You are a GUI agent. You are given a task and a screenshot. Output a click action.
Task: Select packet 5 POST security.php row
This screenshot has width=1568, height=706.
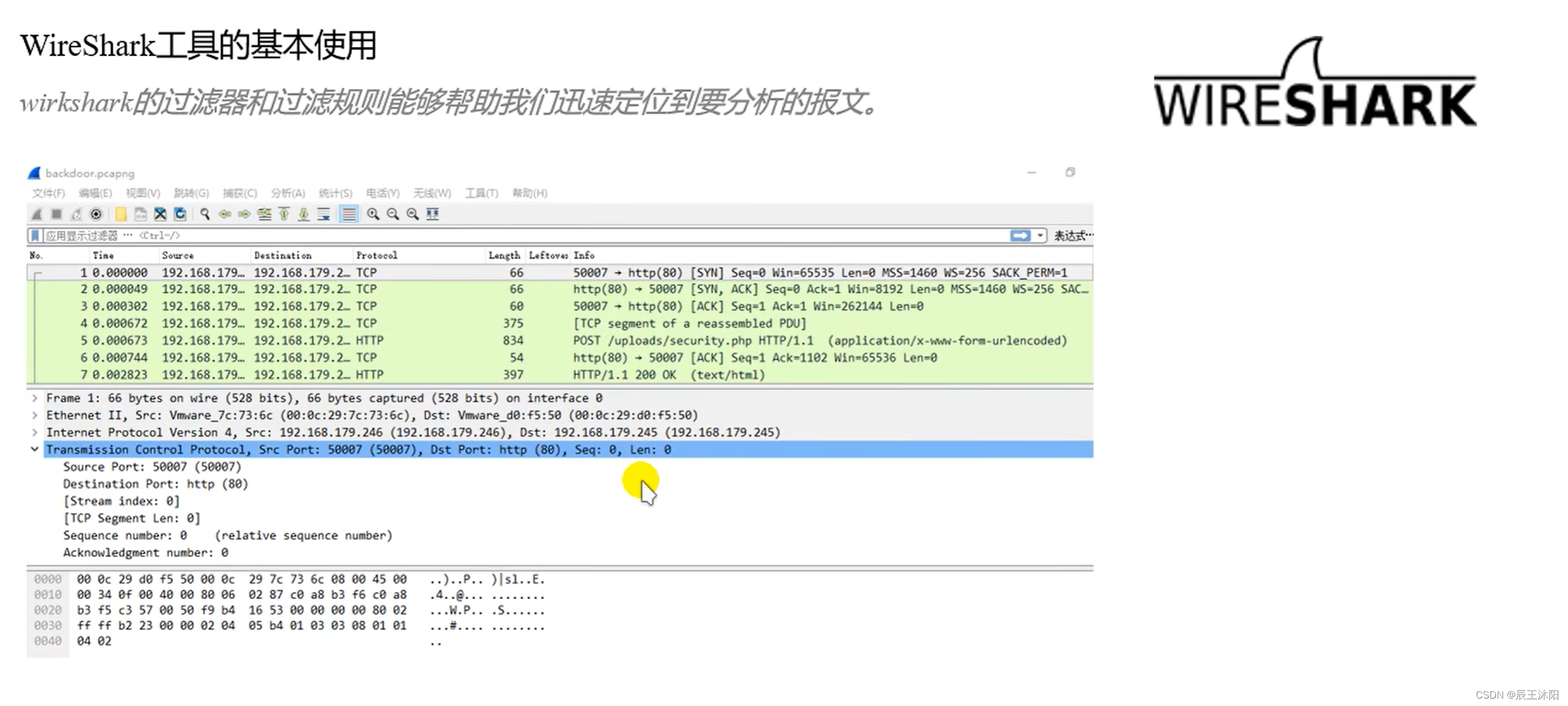click(560, 340)
